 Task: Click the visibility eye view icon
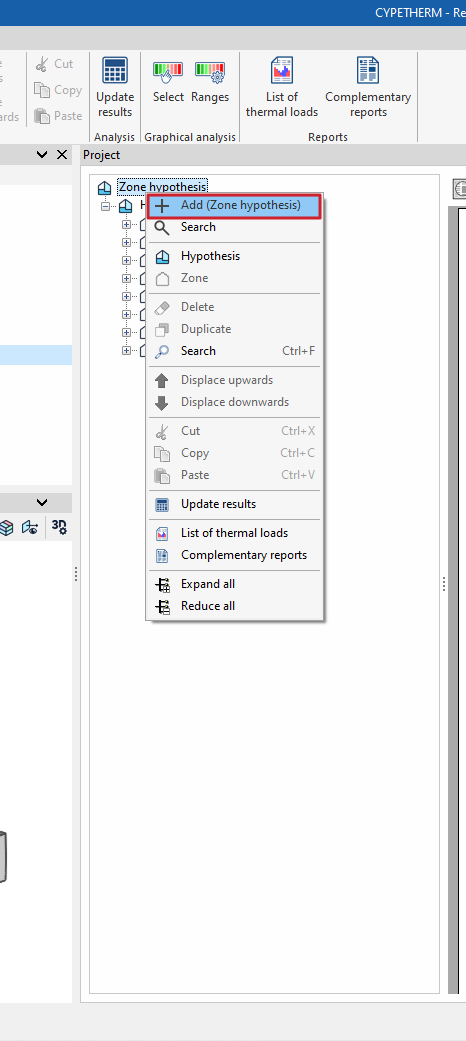coord(30,527)
